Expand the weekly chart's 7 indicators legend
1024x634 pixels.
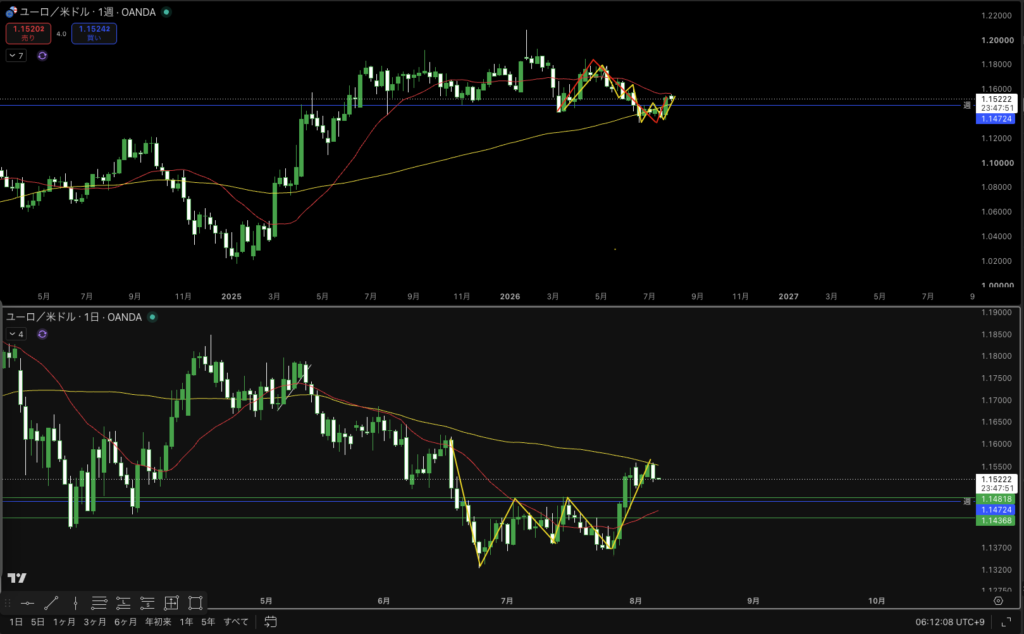tap(16, 55)
